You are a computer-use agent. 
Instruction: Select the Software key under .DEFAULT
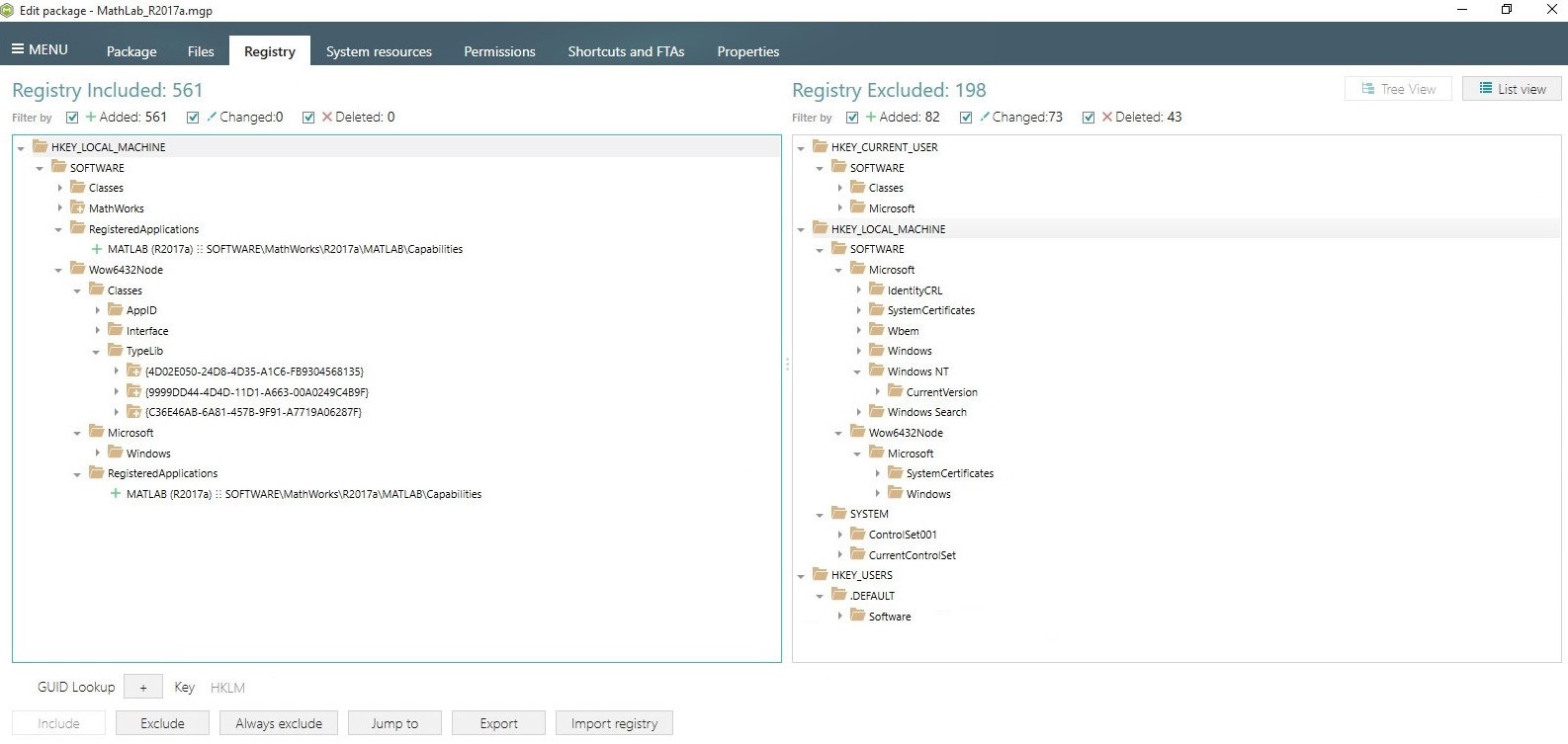[x=890, y=616]
